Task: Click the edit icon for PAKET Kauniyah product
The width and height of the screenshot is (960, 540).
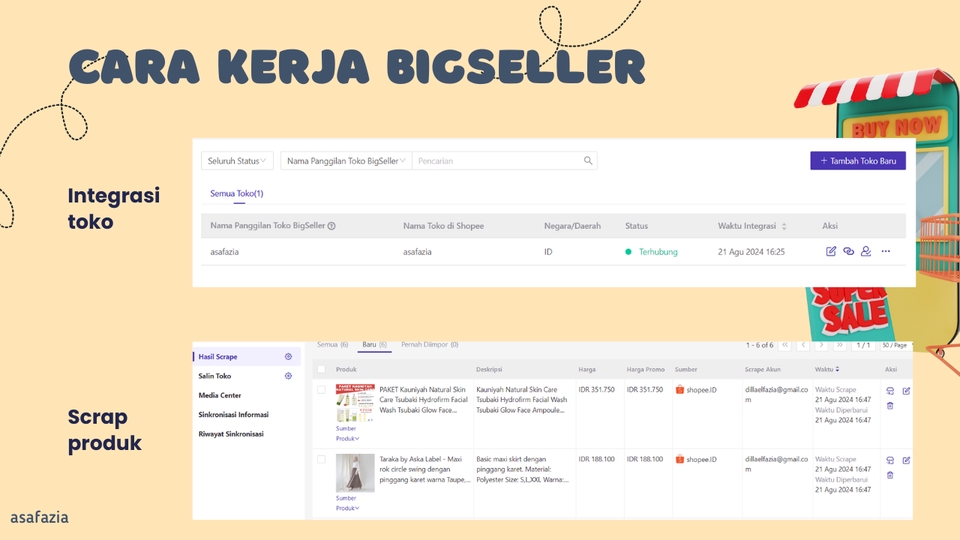Action: (906, 391)
